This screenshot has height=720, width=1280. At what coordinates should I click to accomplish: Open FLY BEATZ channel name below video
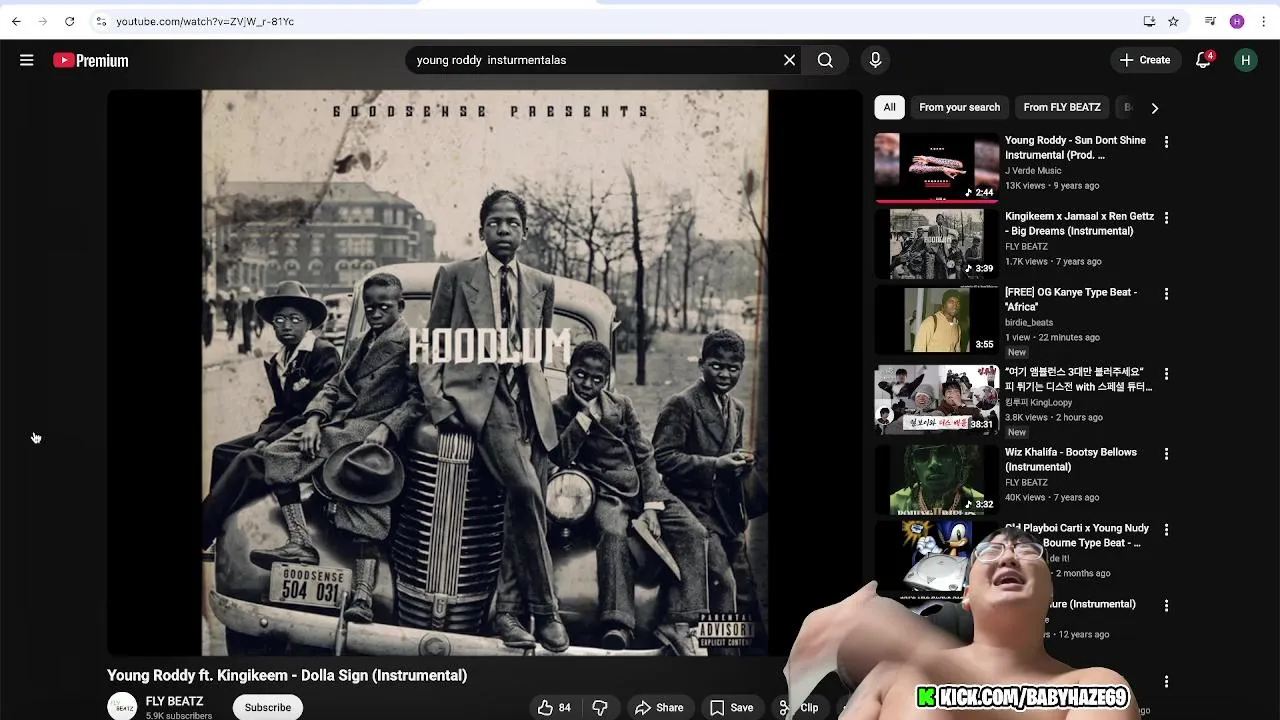pos(174,702)
